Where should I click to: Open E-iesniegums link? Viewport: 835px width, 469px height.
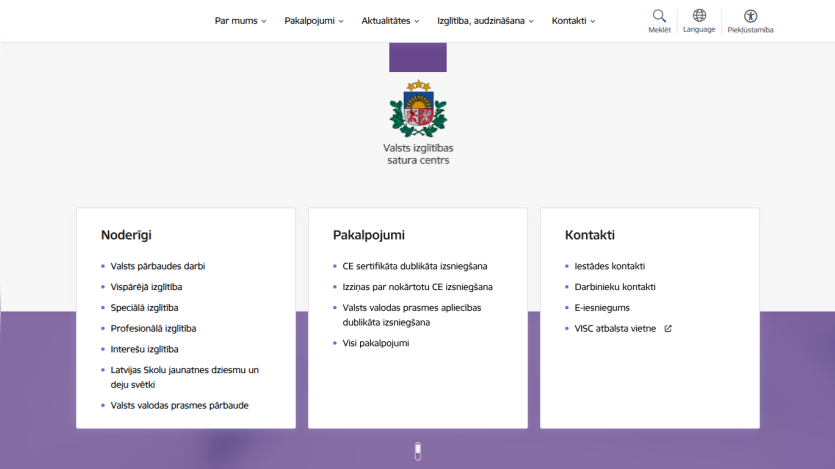[602, 308]
